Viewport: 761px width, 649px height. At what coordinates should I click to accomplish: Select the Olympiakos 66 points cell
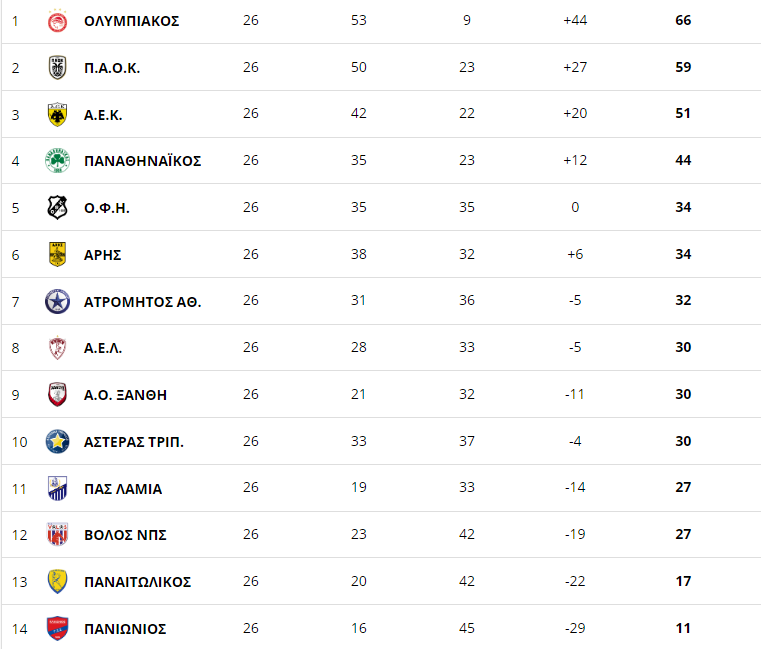(683, 20)
